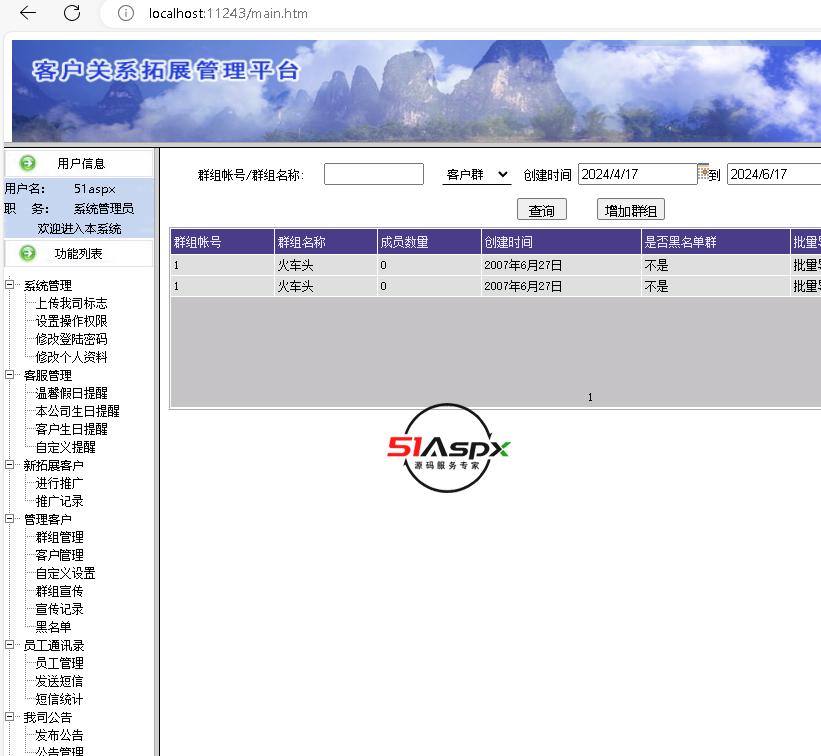Focus the 群组帐号/群组名称 input field
821x756 pixels.
pos(374,174)
